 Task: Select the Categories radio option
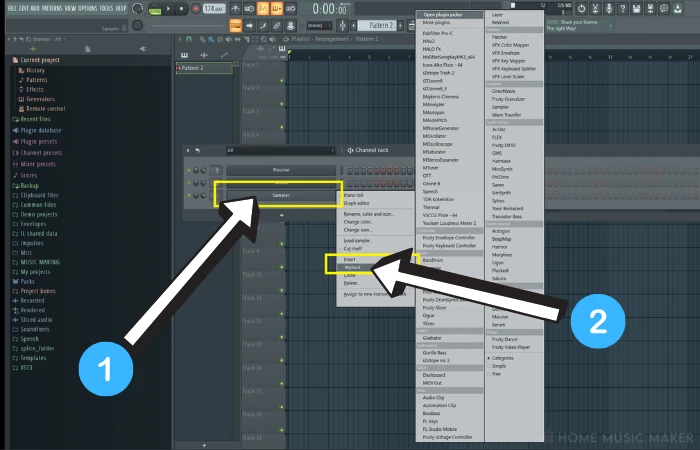(500, 358)
